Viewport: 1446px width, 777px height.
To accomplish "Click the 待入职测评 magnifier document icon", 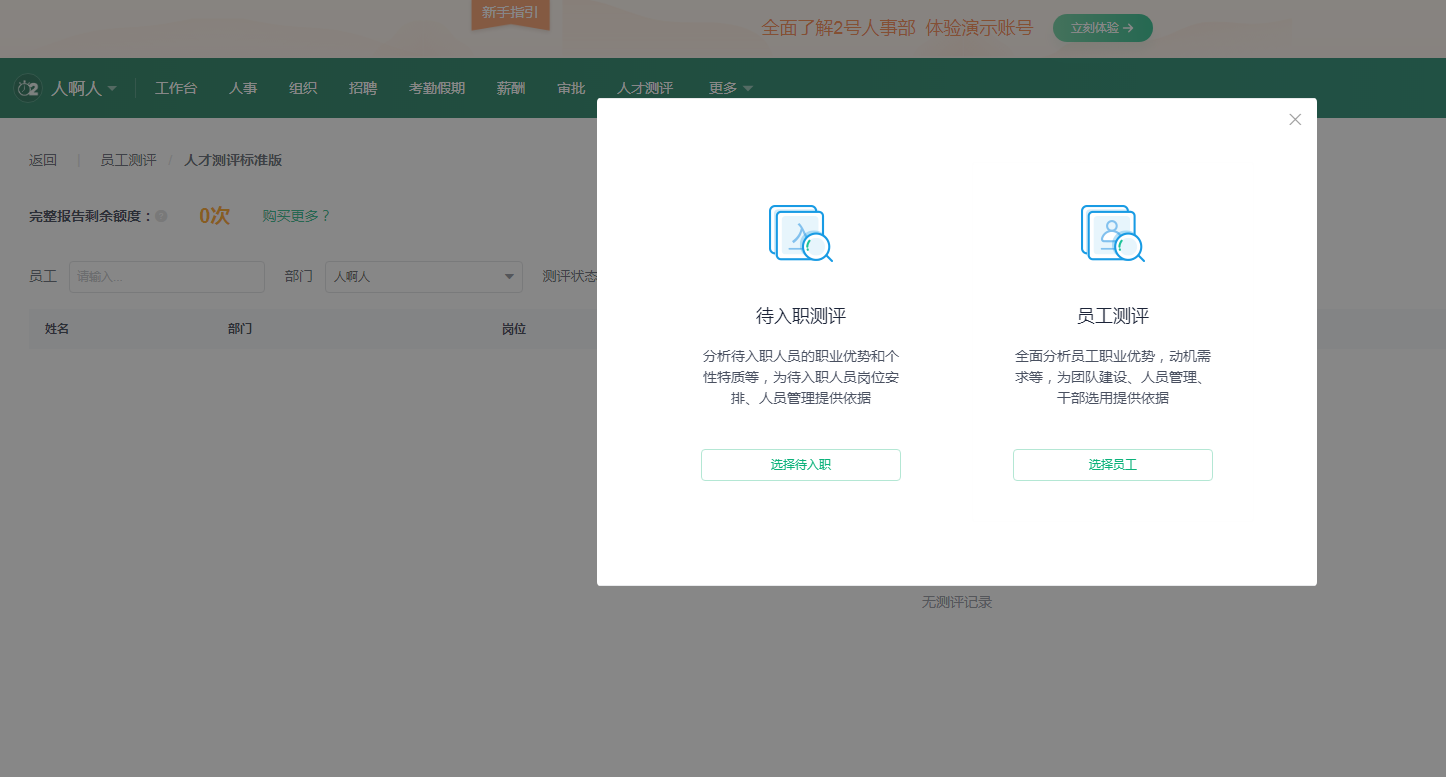I will 800,233.
